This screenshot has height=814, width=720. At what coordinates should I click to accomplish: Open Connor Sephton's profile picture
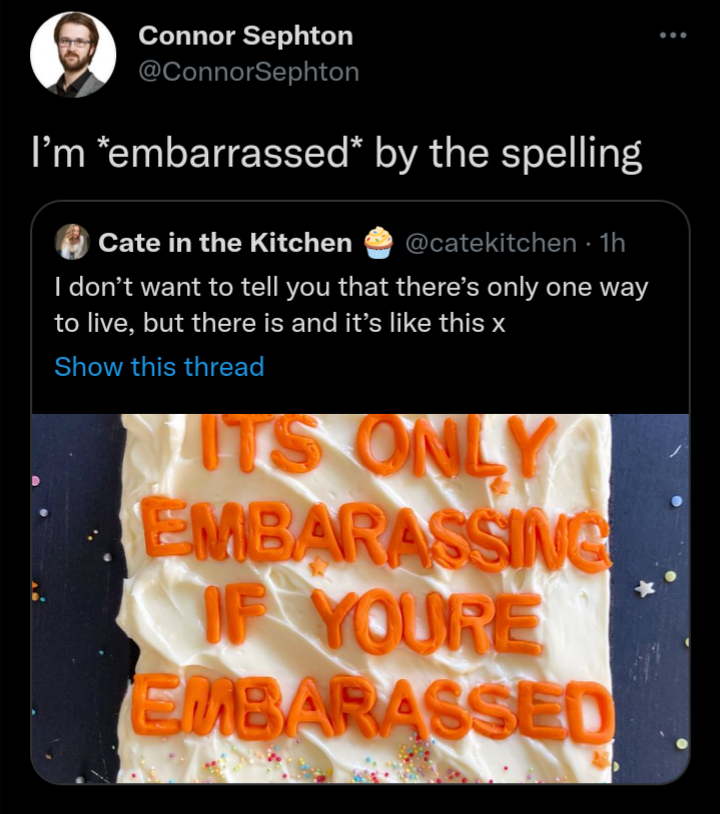pyautogui.click(x=73, y=54)
